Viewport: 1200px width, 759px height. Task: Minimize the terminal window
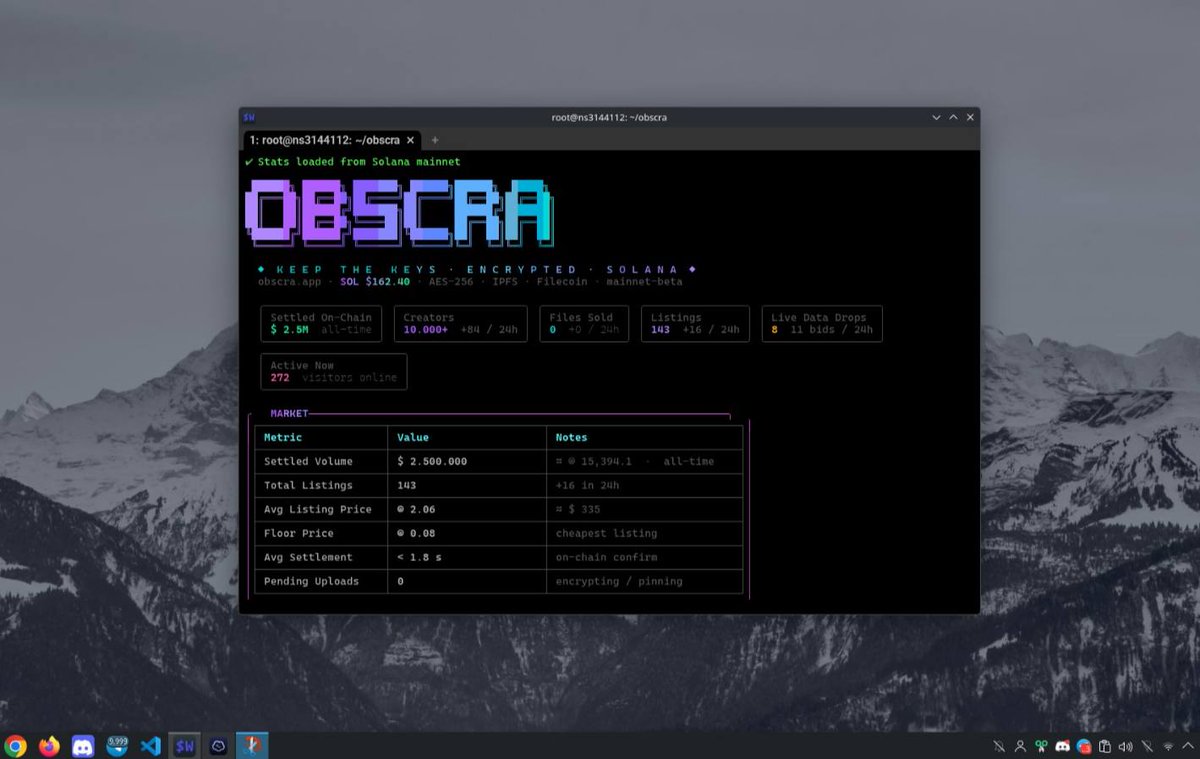click(936, 117)
